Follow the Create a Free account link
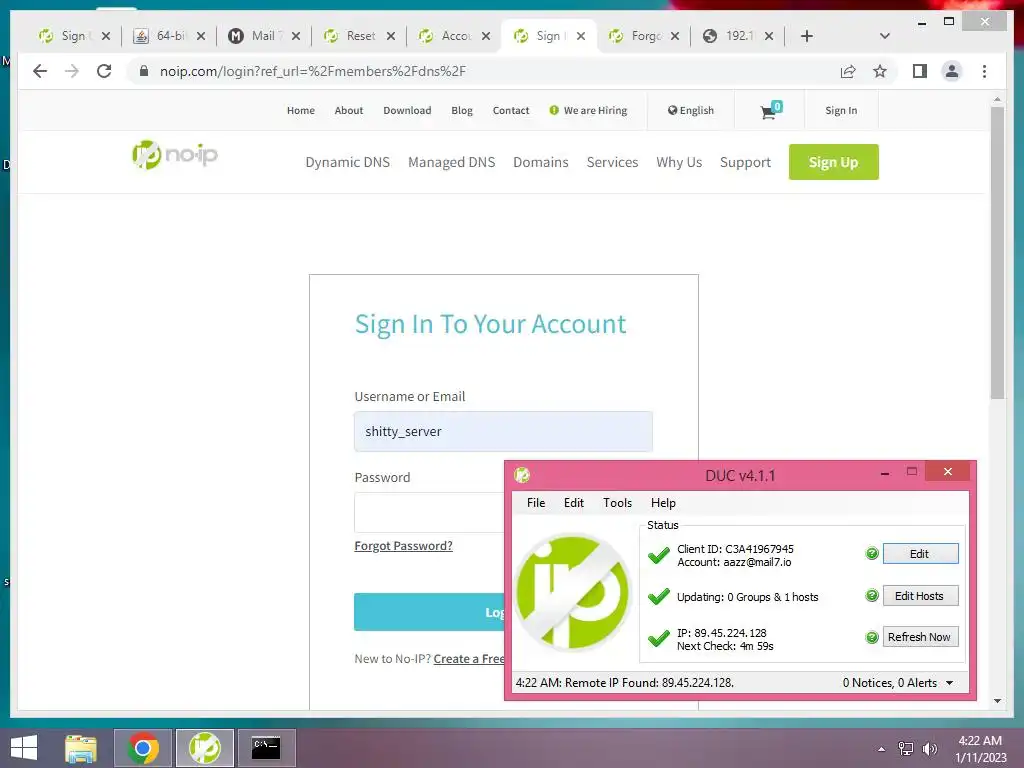The width and height of the screenshot is (1024, 768). pos(469,659)
